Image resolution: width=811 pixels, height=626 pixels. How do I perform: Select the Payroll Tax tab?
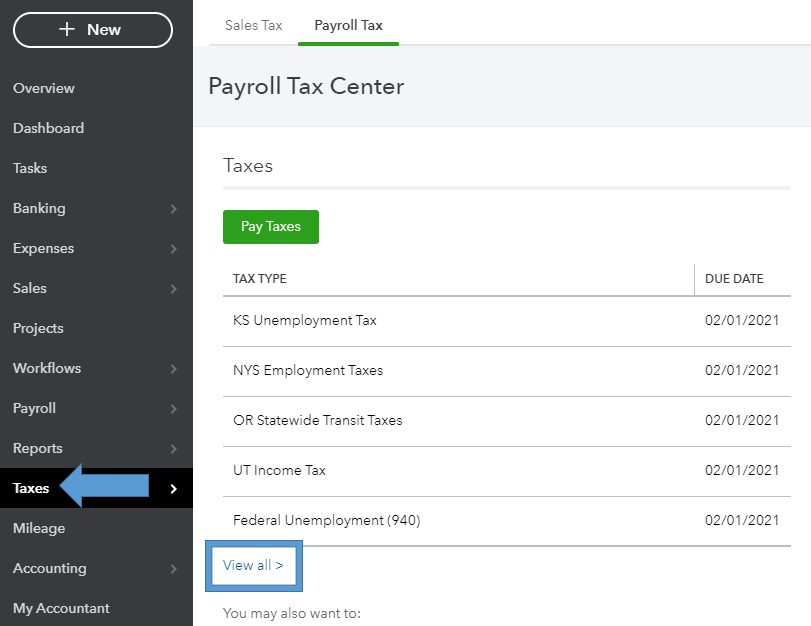pyautogui.click(x=348, y=25)
